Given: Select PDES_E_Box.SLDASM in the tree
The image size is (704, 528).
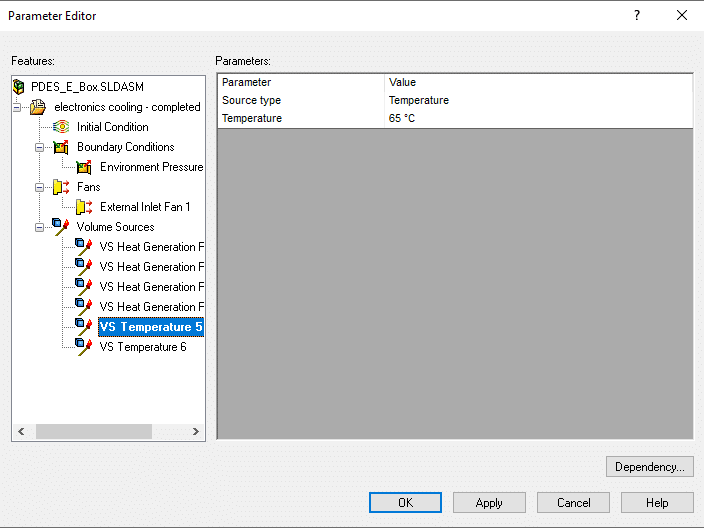Looking at the screenshot, I should pyautogui.click(x=88, y=87).
